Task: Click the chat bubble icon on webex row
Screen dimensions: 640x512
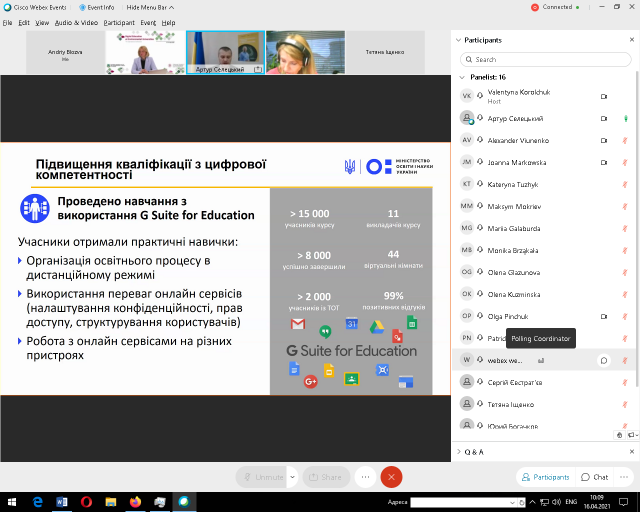Action: coord(604,361)
